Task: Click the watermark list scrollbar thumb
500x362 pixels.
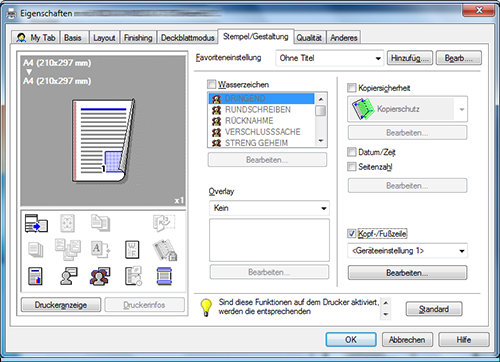Action: tap(321, 110)
